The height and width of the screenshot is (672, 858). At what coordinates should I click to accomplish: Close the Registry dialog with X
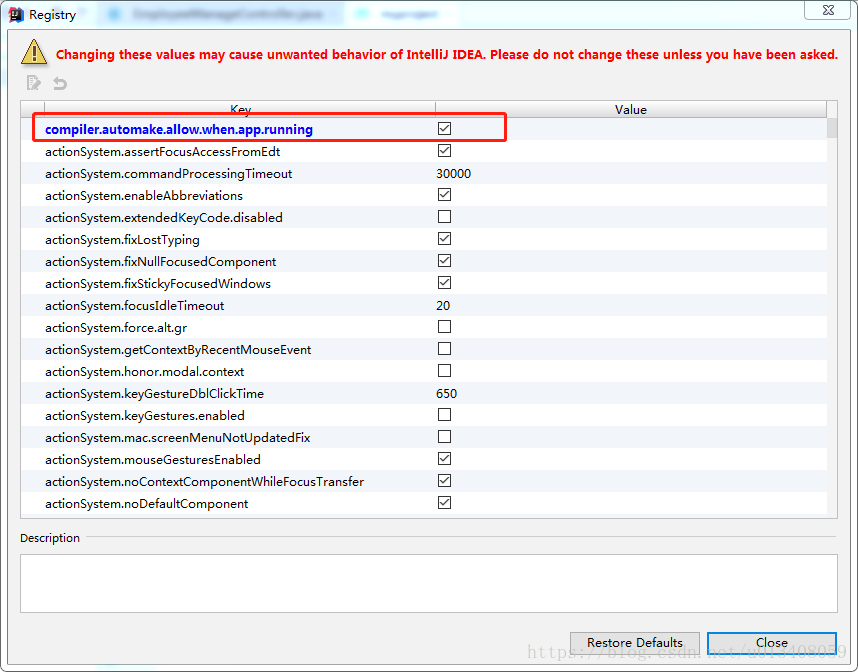click(827, 10)
